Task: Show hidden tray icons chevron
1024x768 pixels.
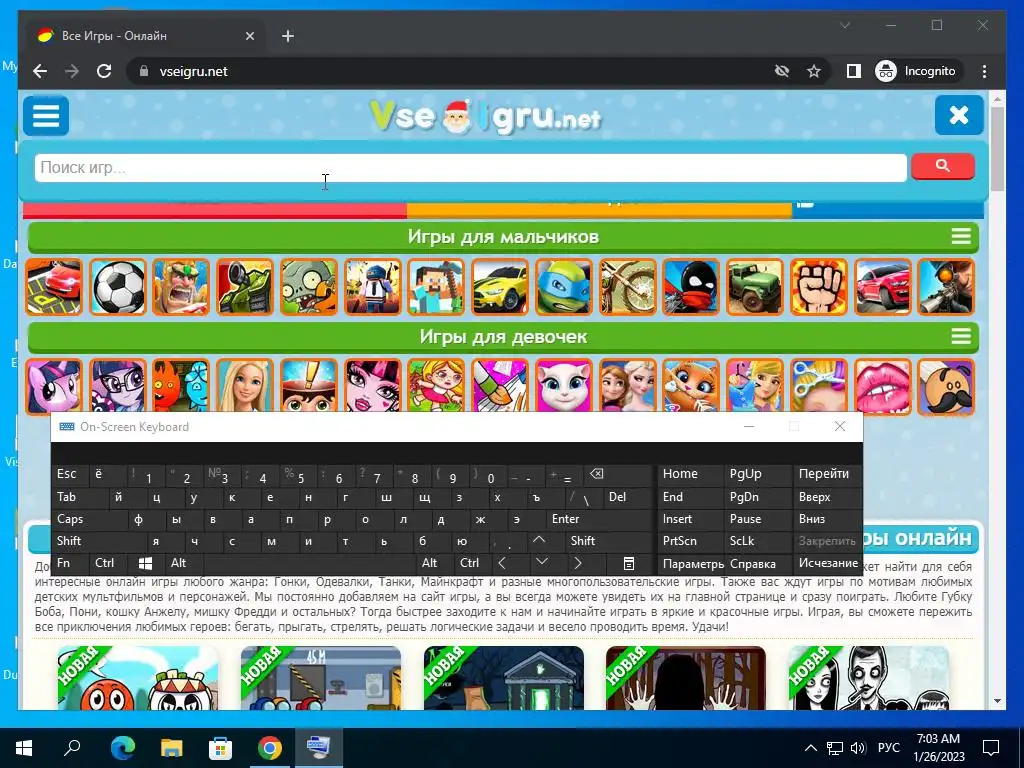Action: tap(810, 748)
